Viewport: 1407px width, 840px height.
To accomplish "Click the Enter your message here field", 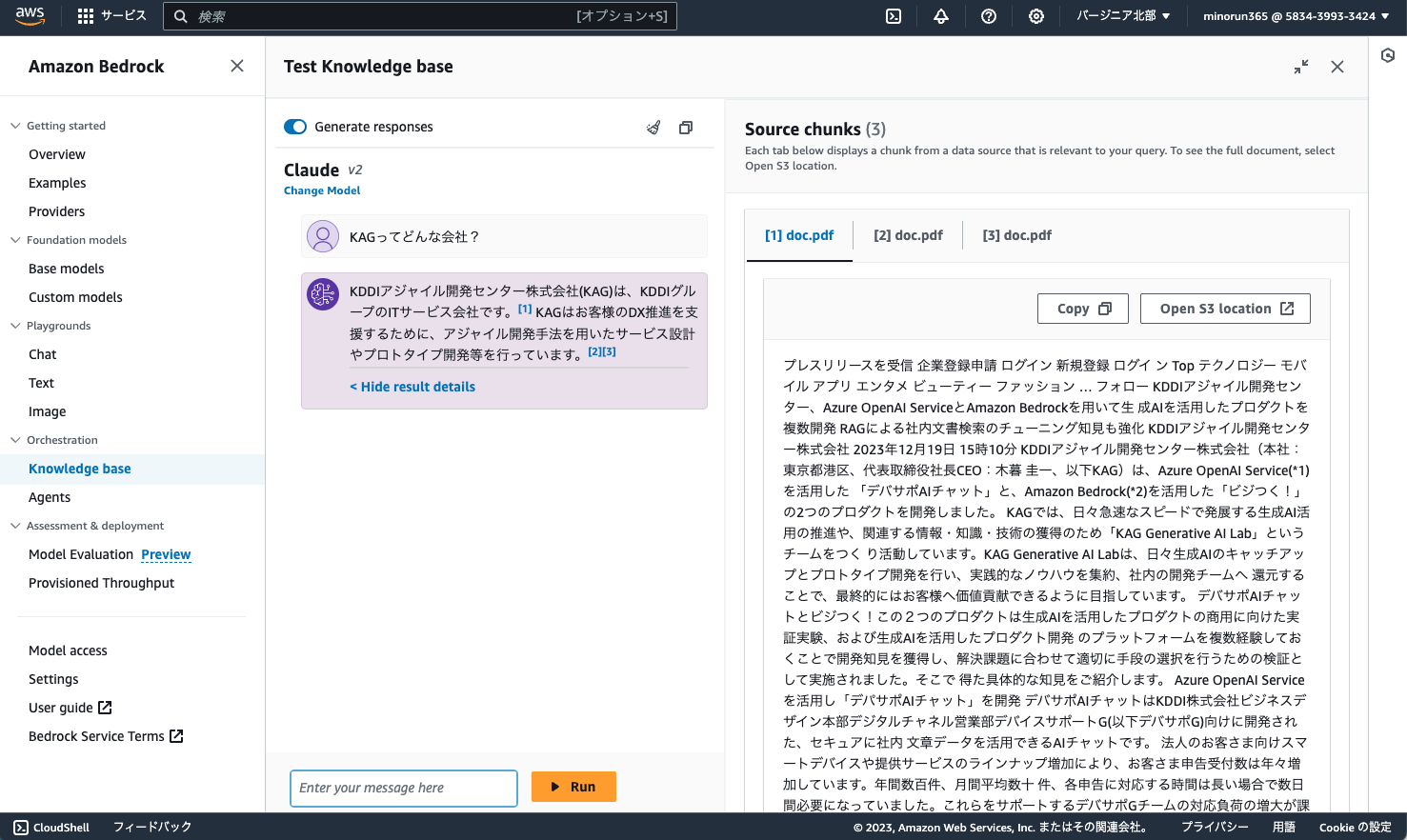I will point(403,788).
